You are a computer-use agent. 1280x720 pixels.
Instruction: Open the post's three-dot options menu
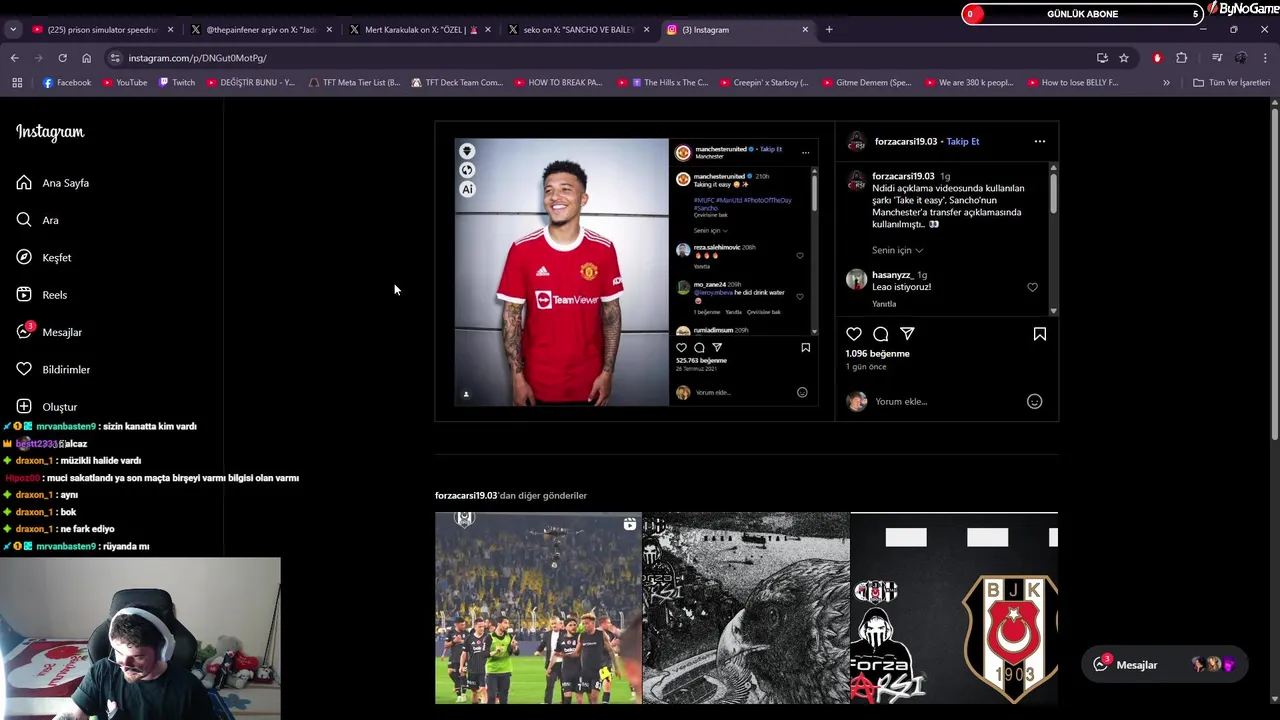1040,141
